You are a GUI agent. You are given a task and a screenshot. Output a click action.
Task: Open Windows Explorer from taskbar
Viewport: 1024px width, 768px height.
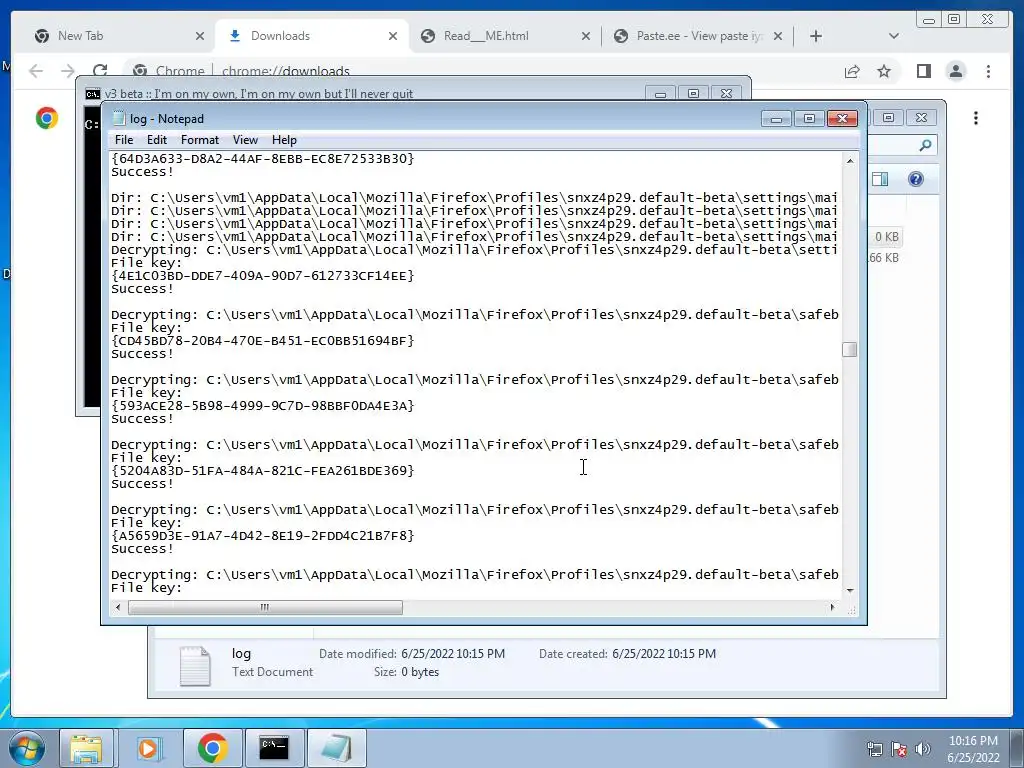pos(86,748)
